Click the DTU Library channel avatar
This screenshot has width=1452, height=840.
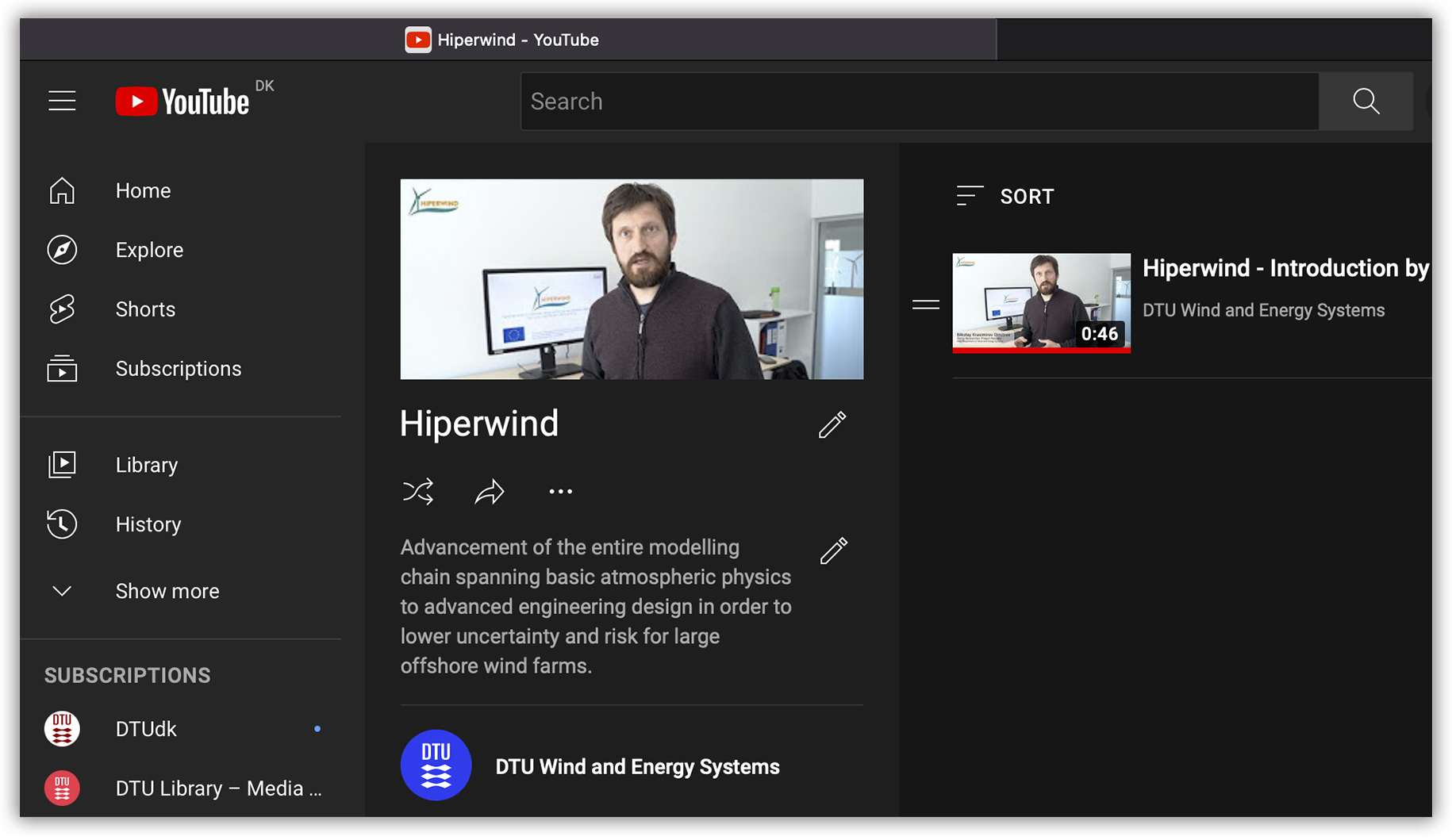pyautogui.click(x=62, y=788)
